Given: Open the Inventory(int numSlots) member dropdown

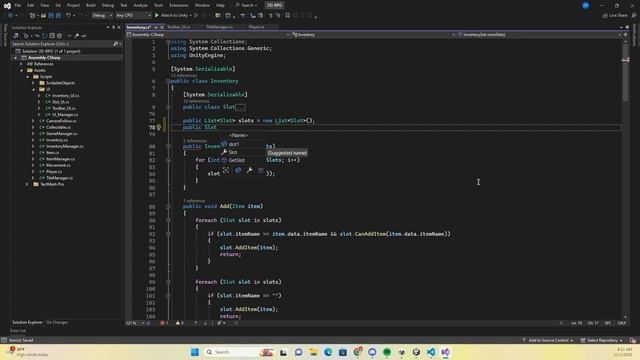Looking at the screenshot, I should tap(539, 35).
